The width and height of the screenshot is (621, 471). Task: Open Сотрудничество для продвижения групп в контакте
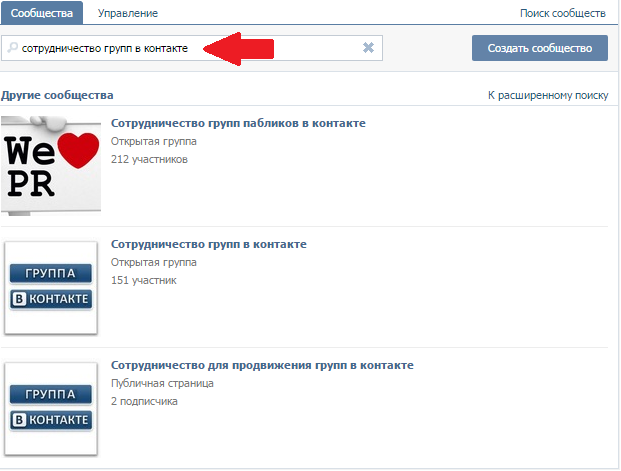262,365
